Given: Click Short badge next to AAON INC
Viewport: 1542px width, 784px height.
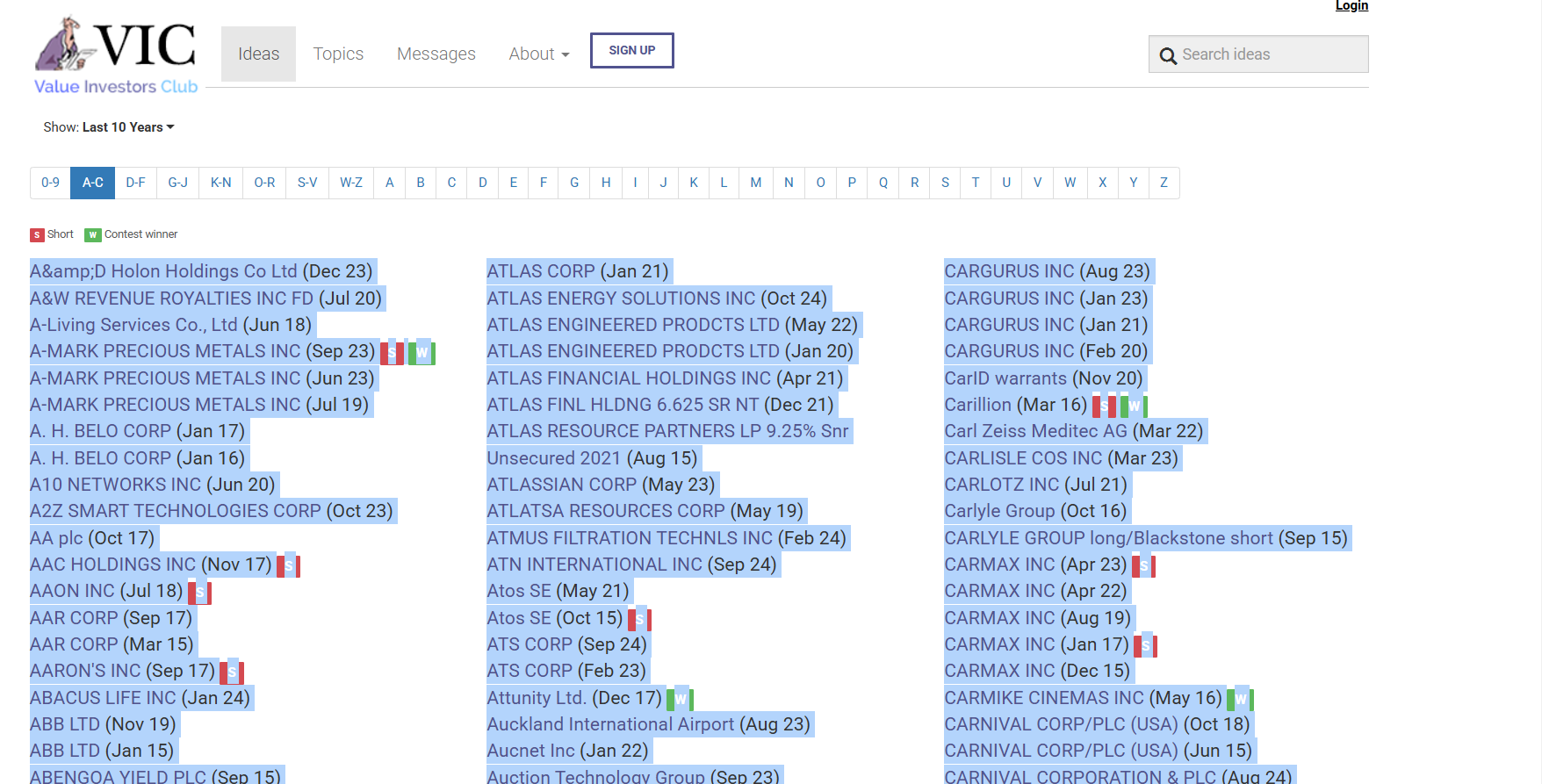Looking at the screenshot, I should (199, 593).
